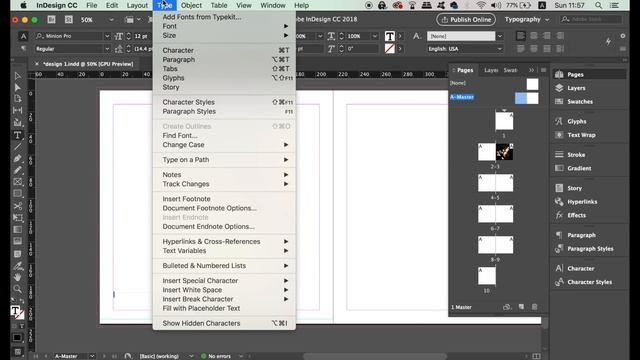This screenshot has height=360, width=640.
Task: Delete selected page with trash icon
Action: [x=534, y=307]
